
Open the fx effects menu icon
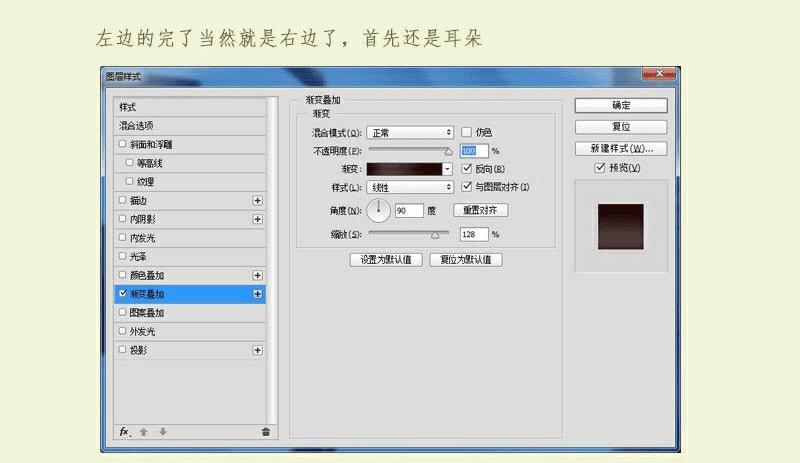point(124,432)
